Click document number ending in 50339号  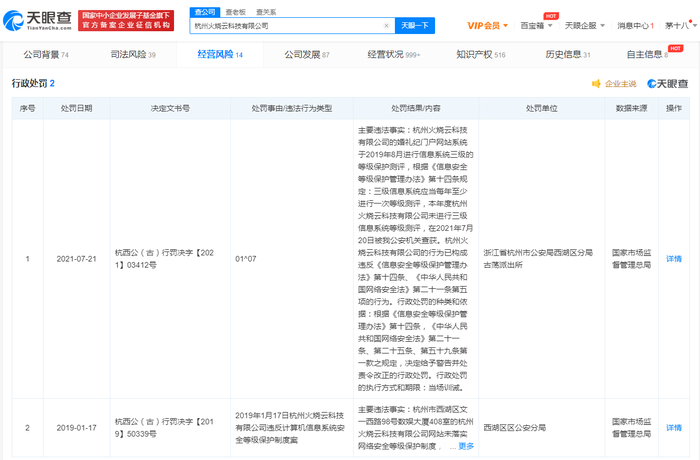[x=164, y=427]
